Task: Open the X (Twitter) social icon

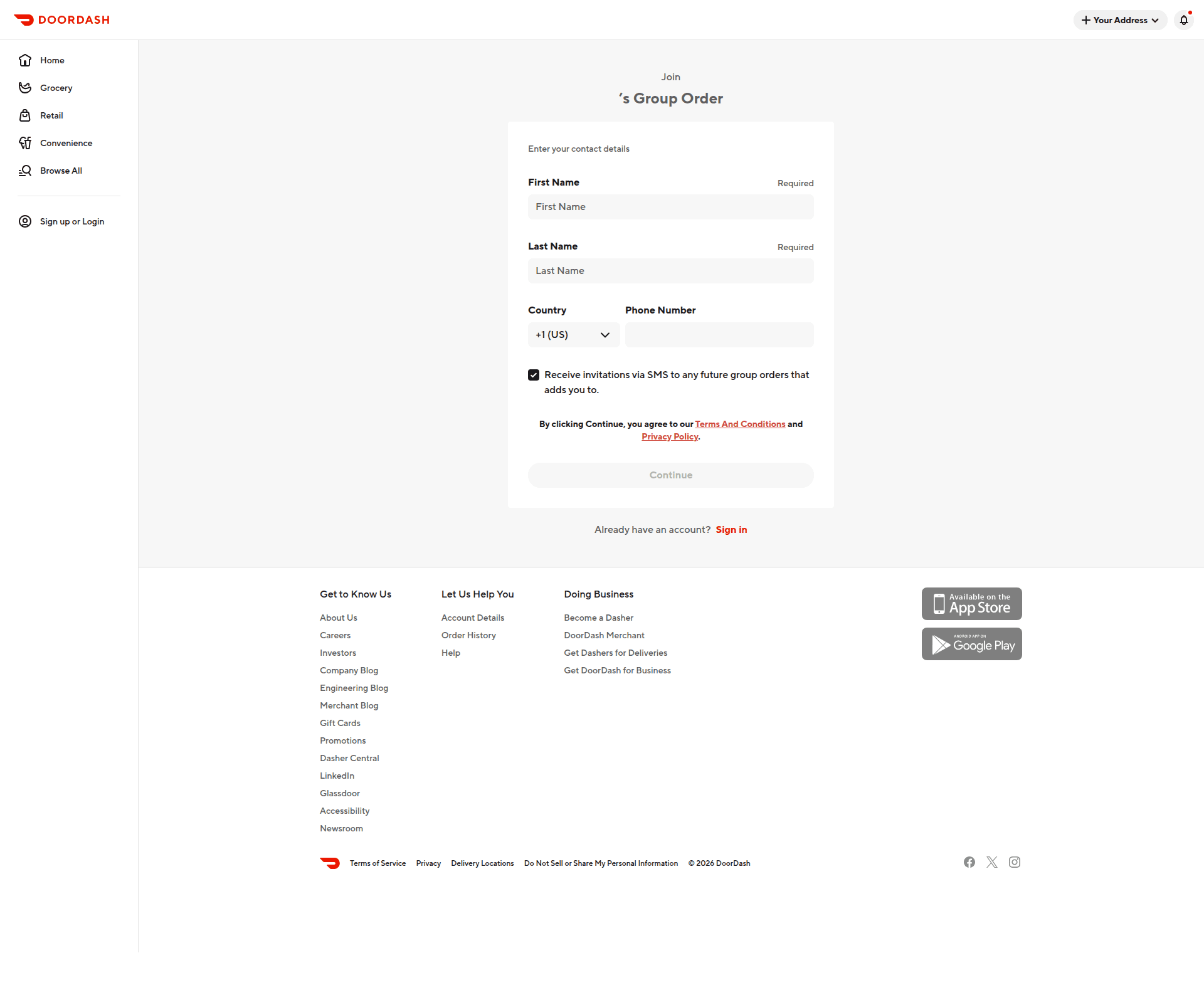Action: (992, 862)
